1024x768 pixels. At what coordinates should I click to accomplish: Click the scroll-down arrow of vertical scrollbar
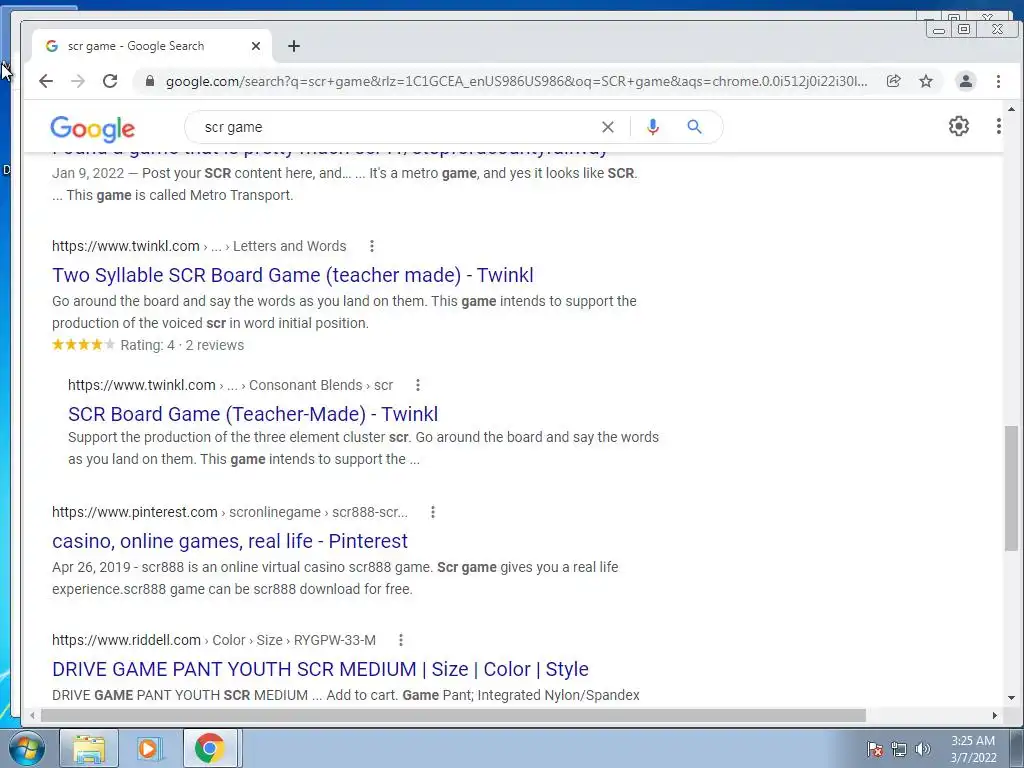click(1011, 698)
